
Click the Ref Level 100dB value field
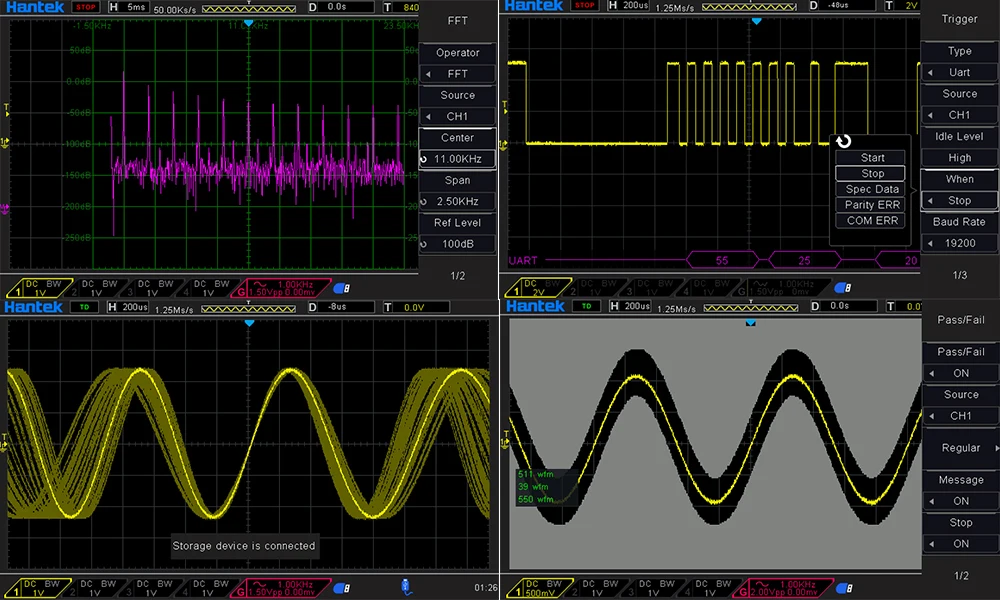[457, 244]
